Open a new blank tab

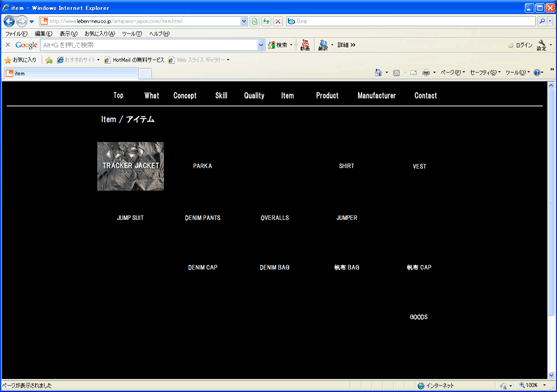pyautogui.click(x=145, y=74)
